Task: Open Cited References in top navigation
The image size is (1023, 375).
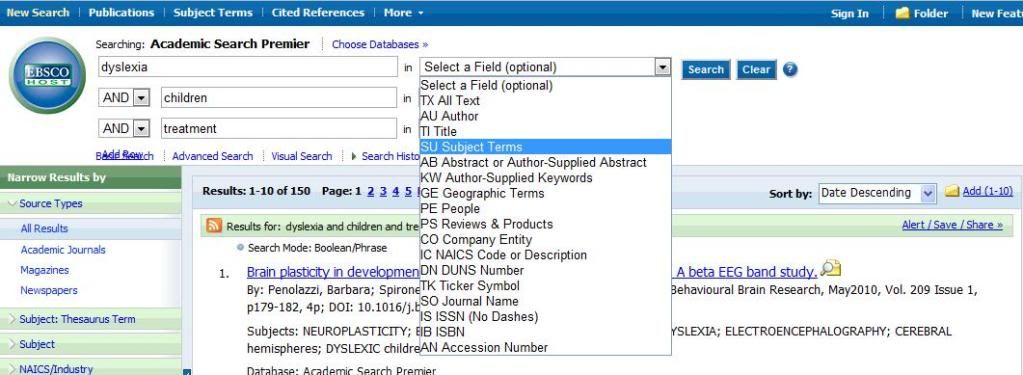Action: pyautogui.click(x=318, y=12)
